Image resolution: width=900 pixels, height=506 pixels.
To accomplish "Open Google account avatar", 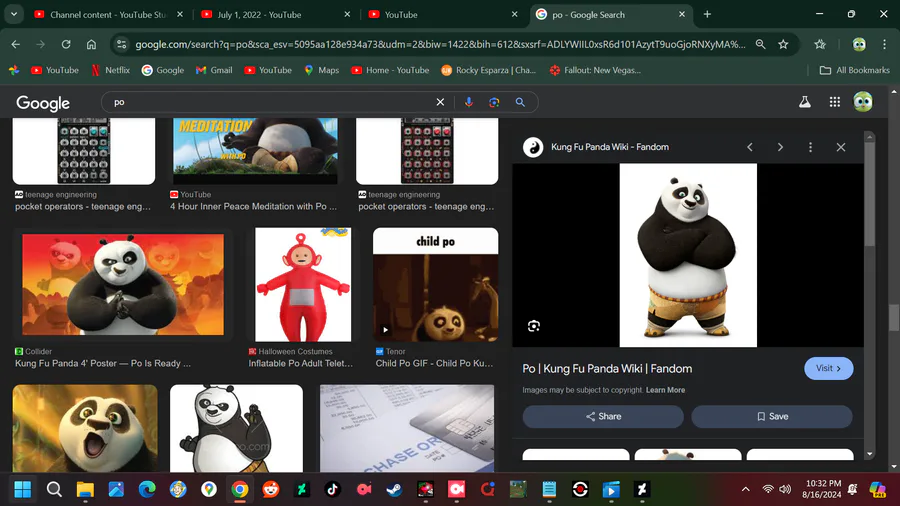I will point(863,102).
